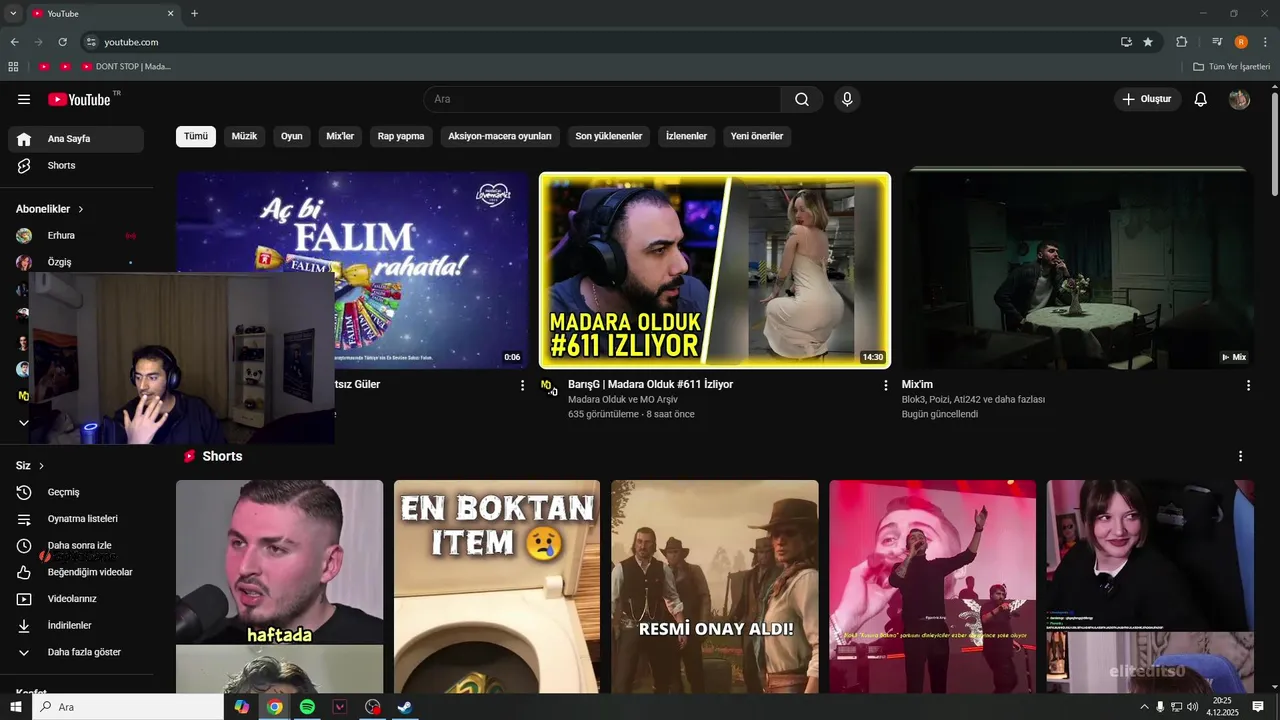Image resolution: width=1280 pixels, height=720 pixels.
Task: Focus the Ara search field
Action: [x=602, y=99]
